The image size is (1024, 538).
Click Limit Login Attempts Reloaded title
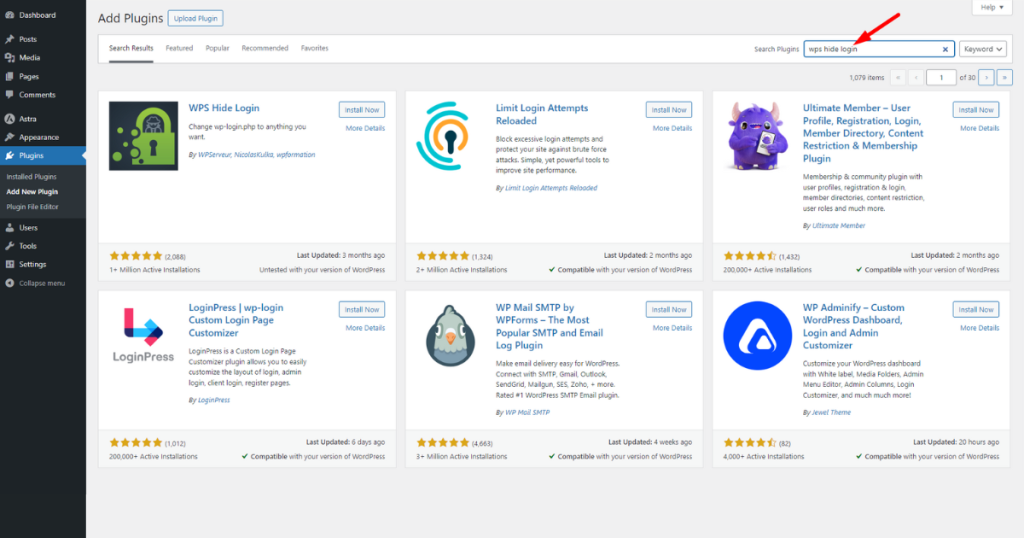pyautogui.click(x=541, y=114)
